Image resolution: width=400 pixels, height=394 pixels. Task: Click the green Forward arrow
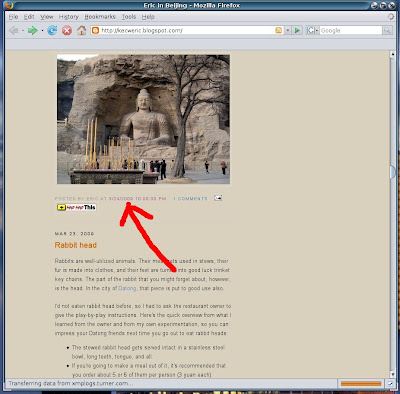point(32,31)
